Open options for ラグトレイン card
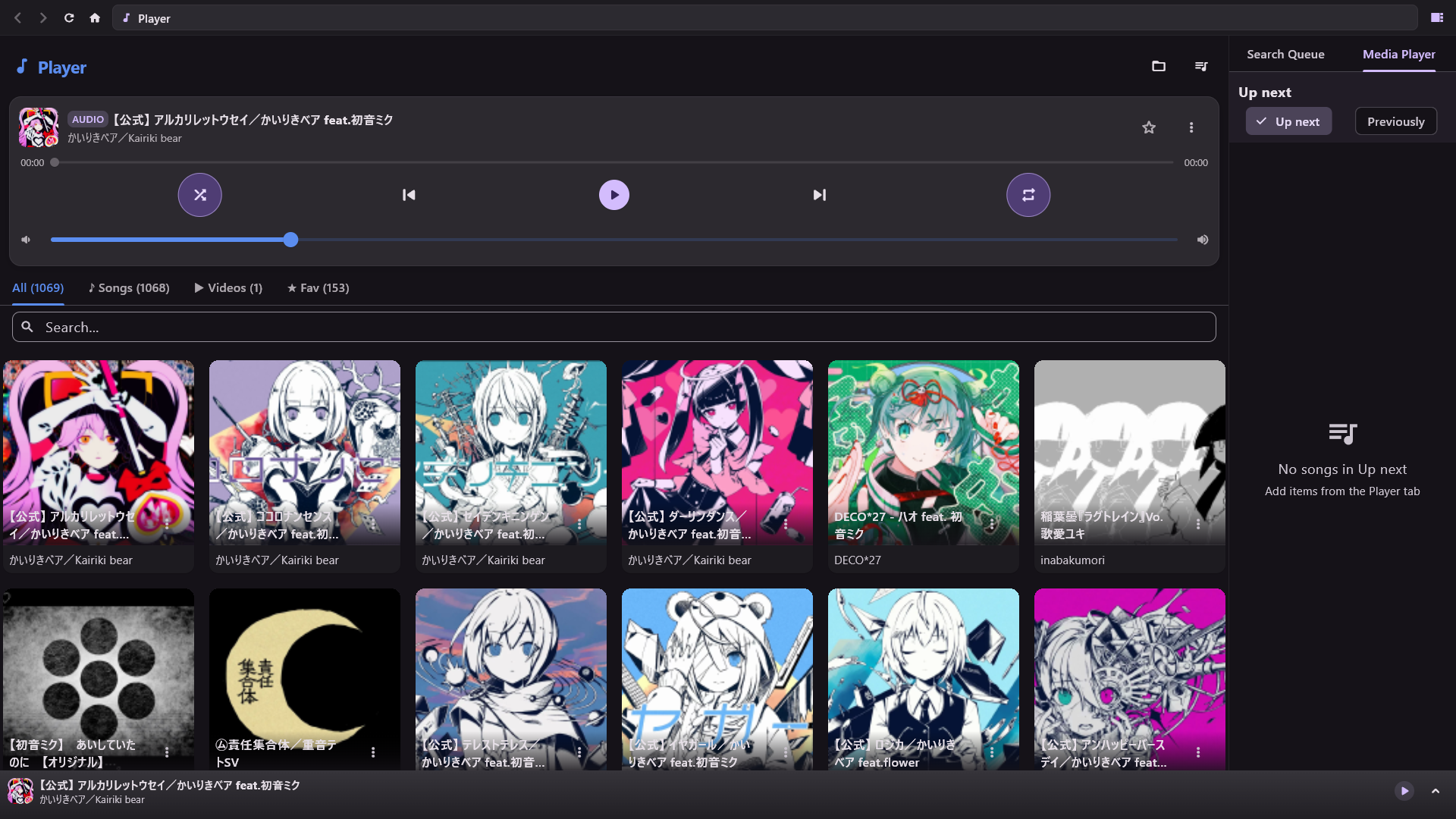Image resolution: width=1456 pixels, height=819 pixels. pyautogui.click(x=1198, y=524)
